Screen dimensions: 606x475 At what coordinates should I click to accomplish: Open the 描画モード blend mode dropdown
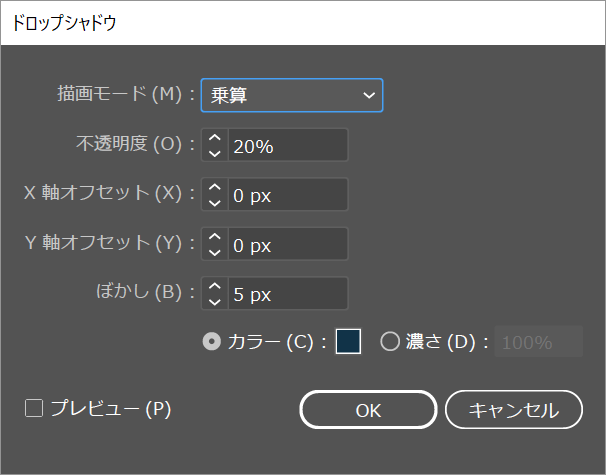(x=291, y=95)
